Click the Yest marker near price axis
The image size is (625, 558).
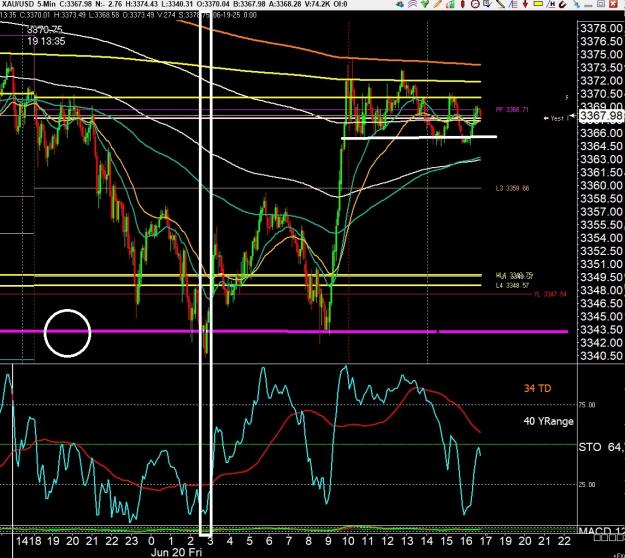click(556, 118)
